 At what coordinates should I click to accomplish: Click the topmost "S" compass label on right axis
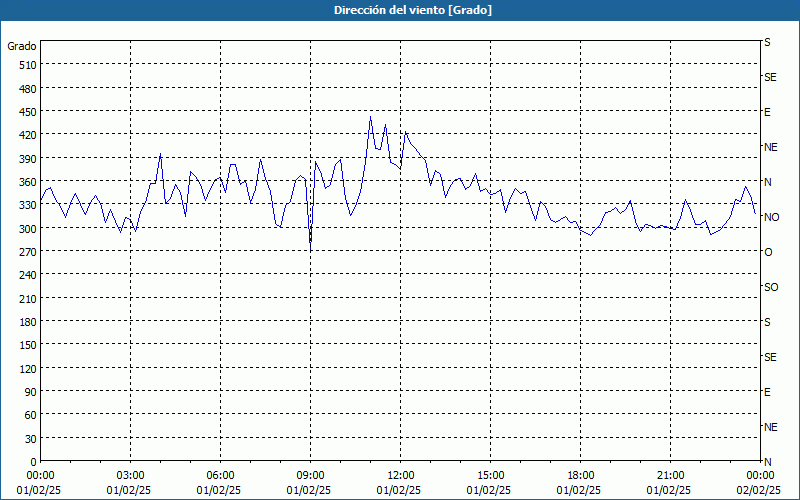767,42
